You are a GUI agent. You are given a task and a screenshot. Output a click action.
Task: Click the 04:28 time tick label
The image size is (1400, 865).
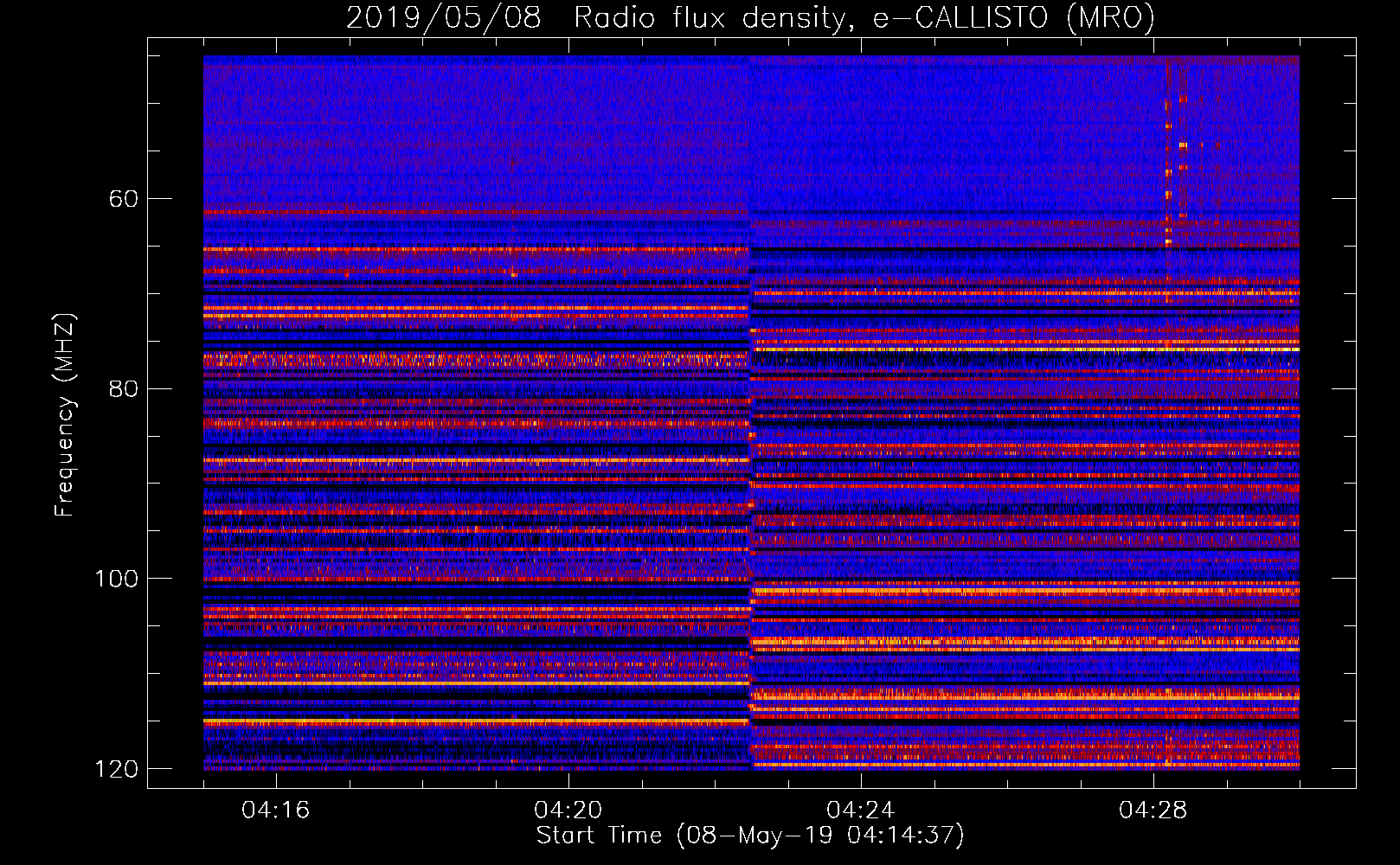[x=1153, y=811]
